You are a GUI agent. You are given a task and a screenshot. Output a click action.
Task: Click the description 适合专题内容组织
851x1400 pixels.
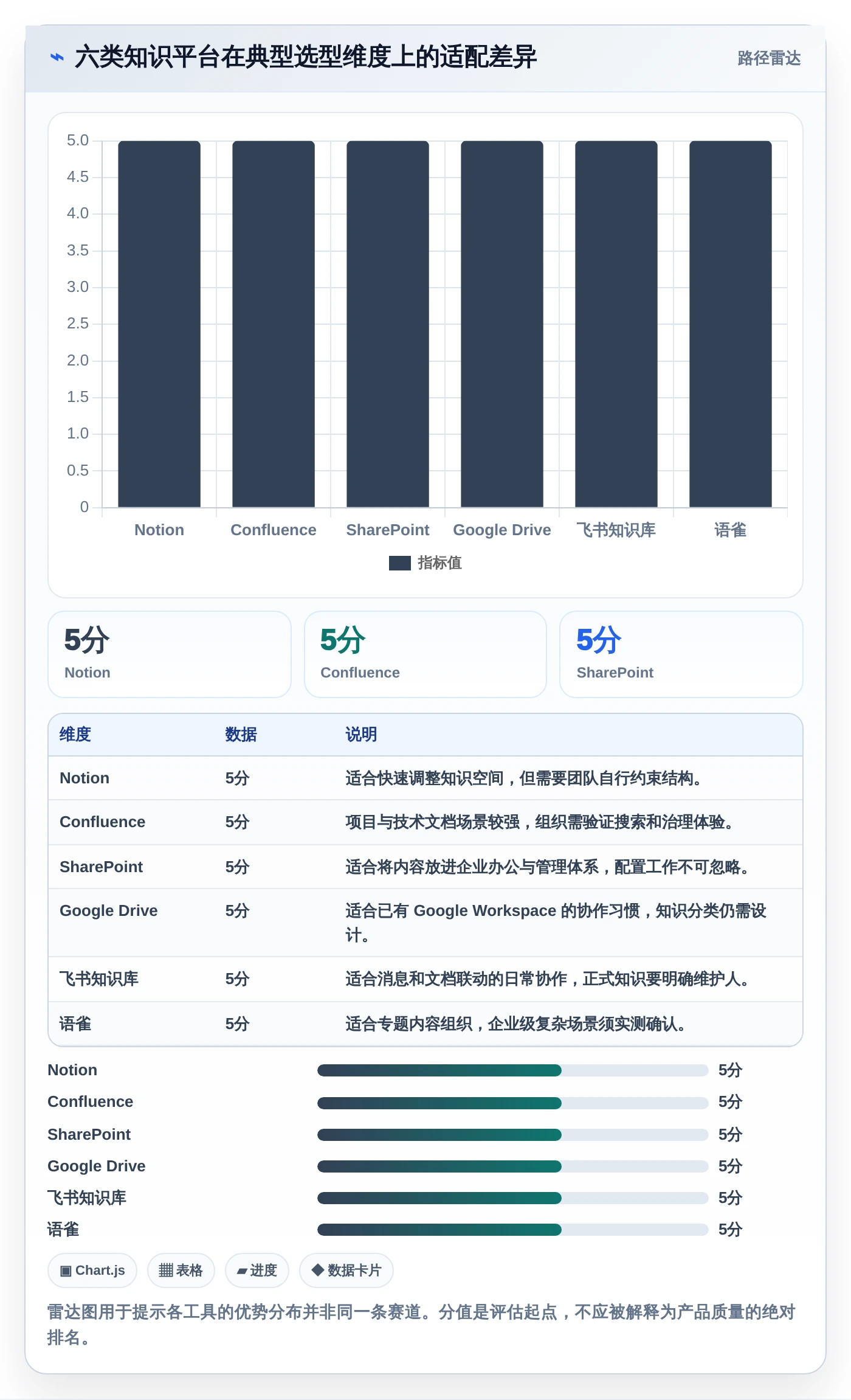(x=515, y=1024)
